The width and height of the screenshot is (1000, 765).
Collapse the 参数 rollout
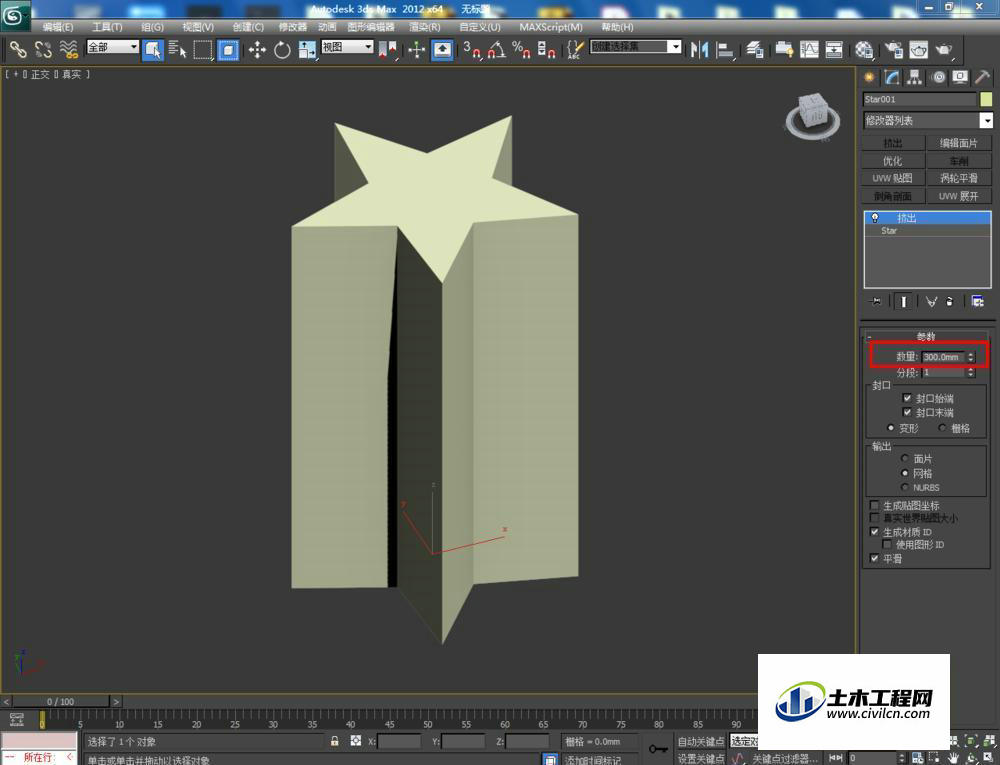tap(926, 336)
